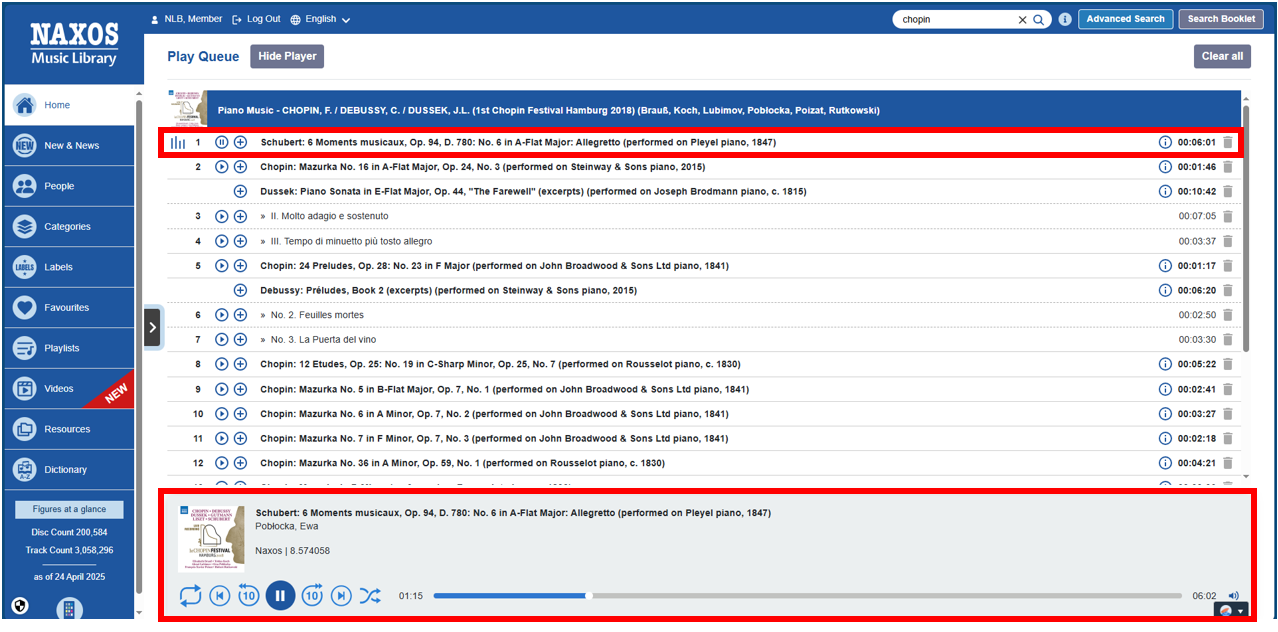Play track 3 Molto adagio e sostenuto
1278x632 pixels.
pyautogui.click(x=222, y=216)
